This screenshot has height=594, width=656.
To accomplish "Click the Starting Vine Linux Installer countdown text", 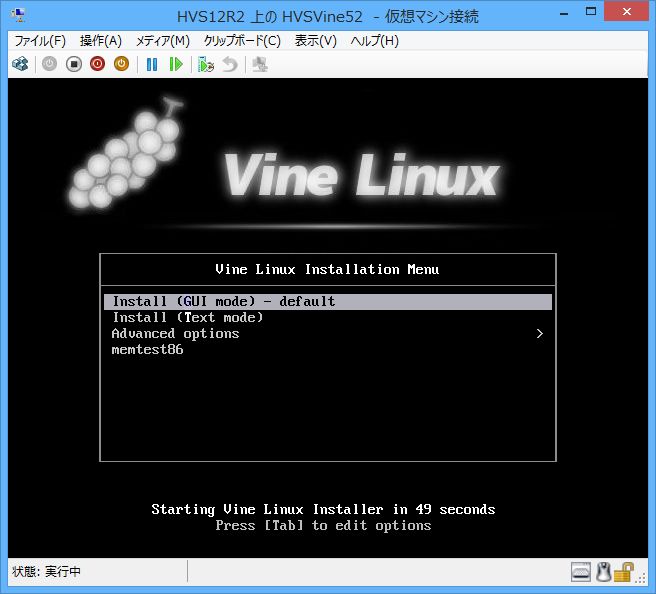I will (x=323, y=510).
